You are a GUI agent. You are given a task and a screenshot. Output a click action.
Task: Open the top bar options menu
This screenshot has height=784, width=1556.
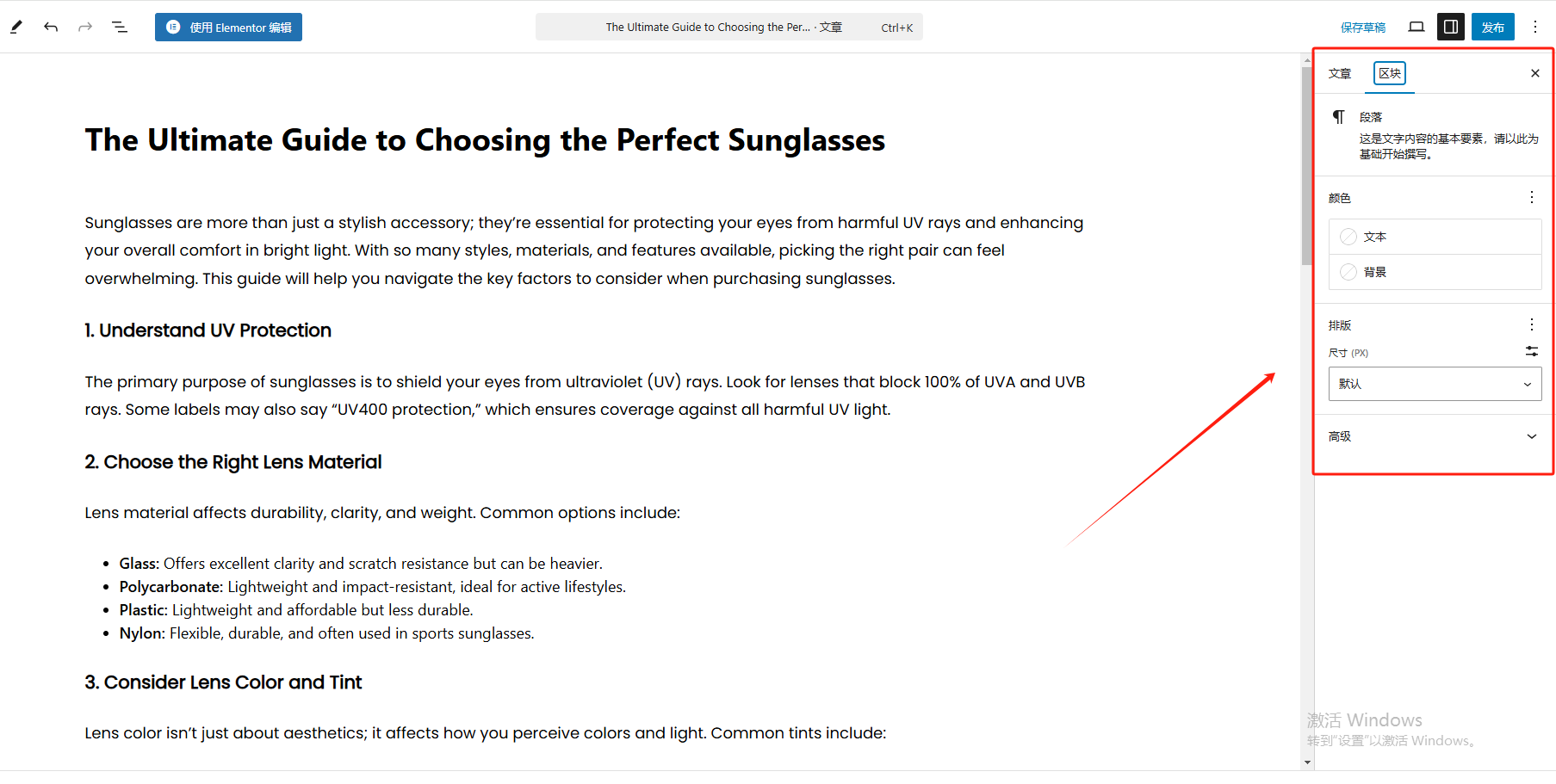(1534, 27)
